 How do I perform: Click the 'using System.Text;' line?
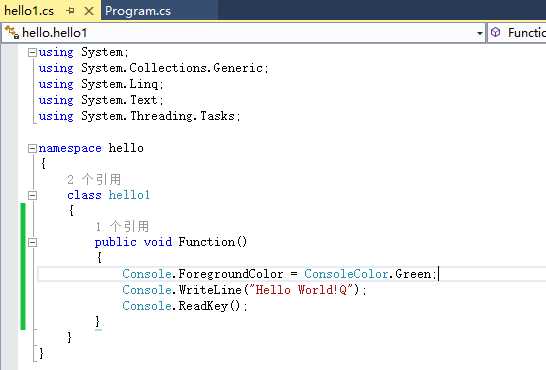[x=101, y=100]
